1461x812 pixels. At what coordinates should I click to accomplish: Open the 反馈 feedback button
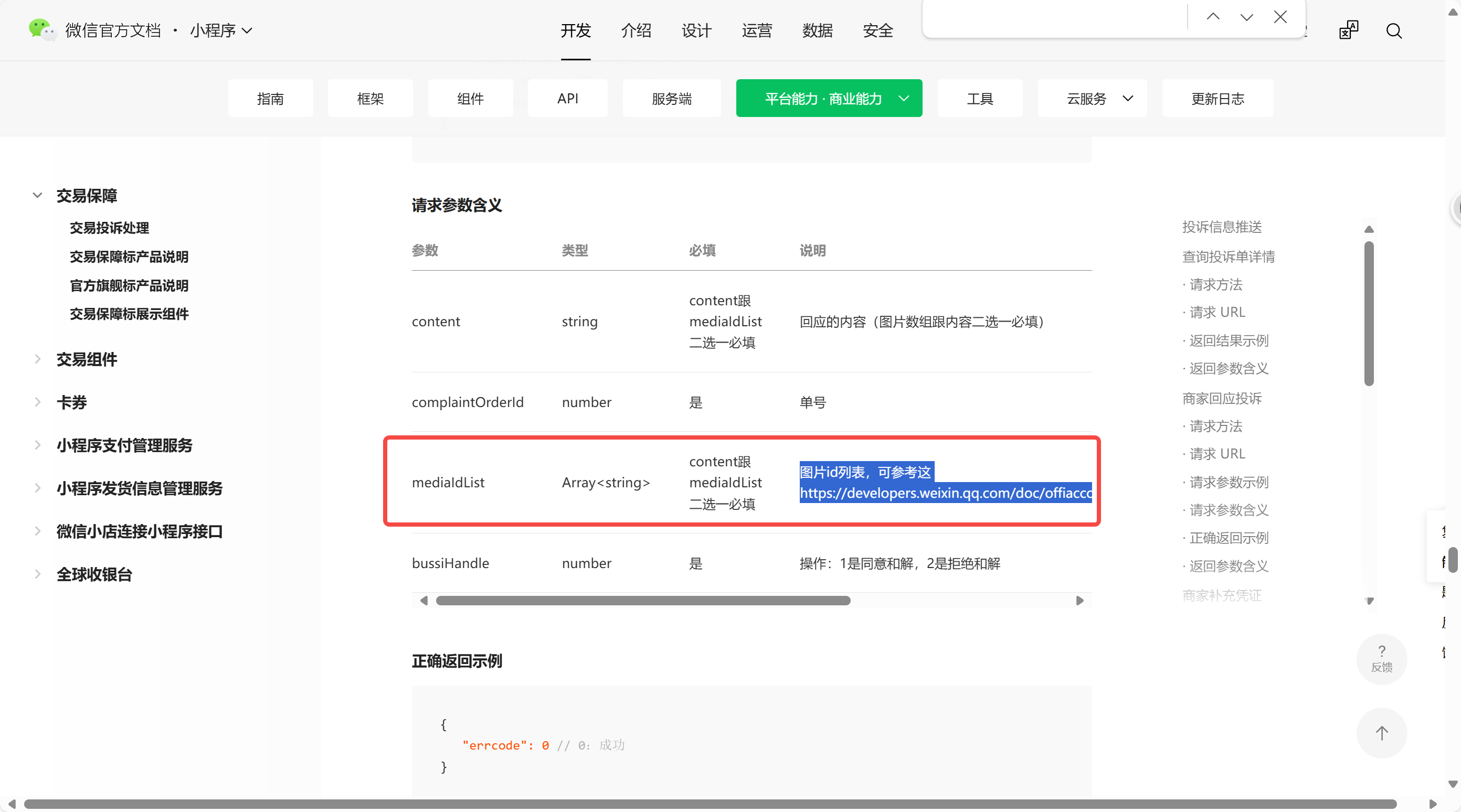point(1381,659)
